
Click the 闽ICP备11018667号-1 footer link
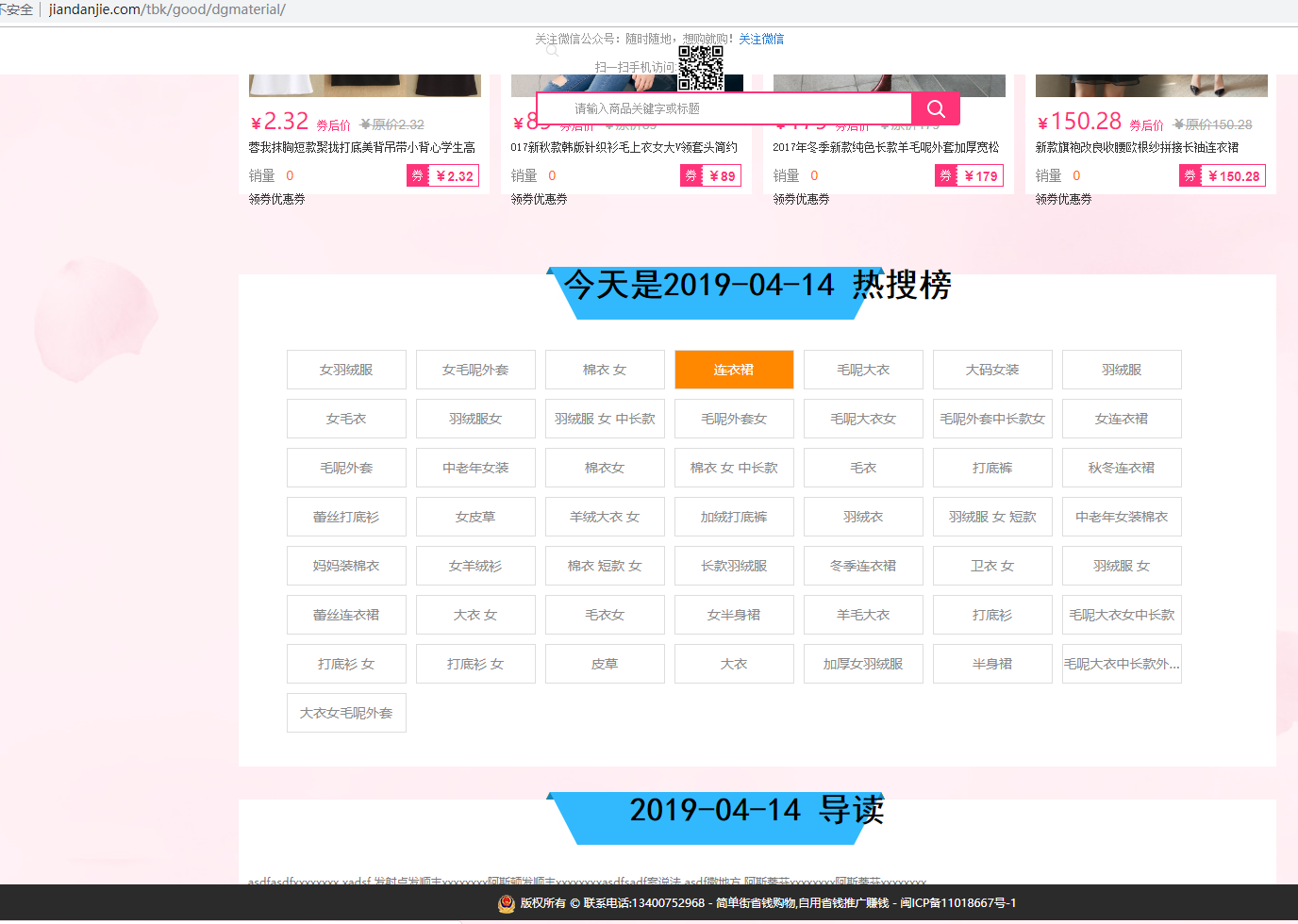(957, 903)
